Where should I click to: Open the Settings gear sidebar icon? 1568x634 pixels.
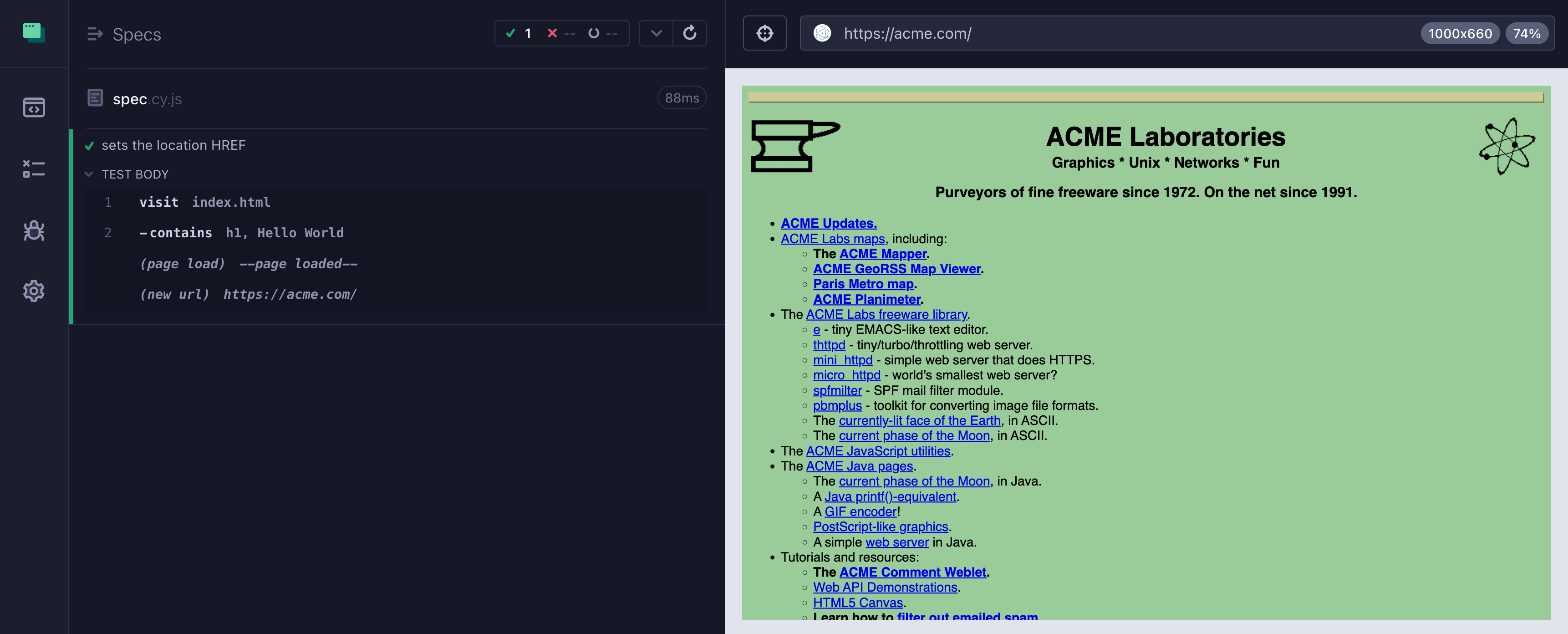(x=34, y=291)
